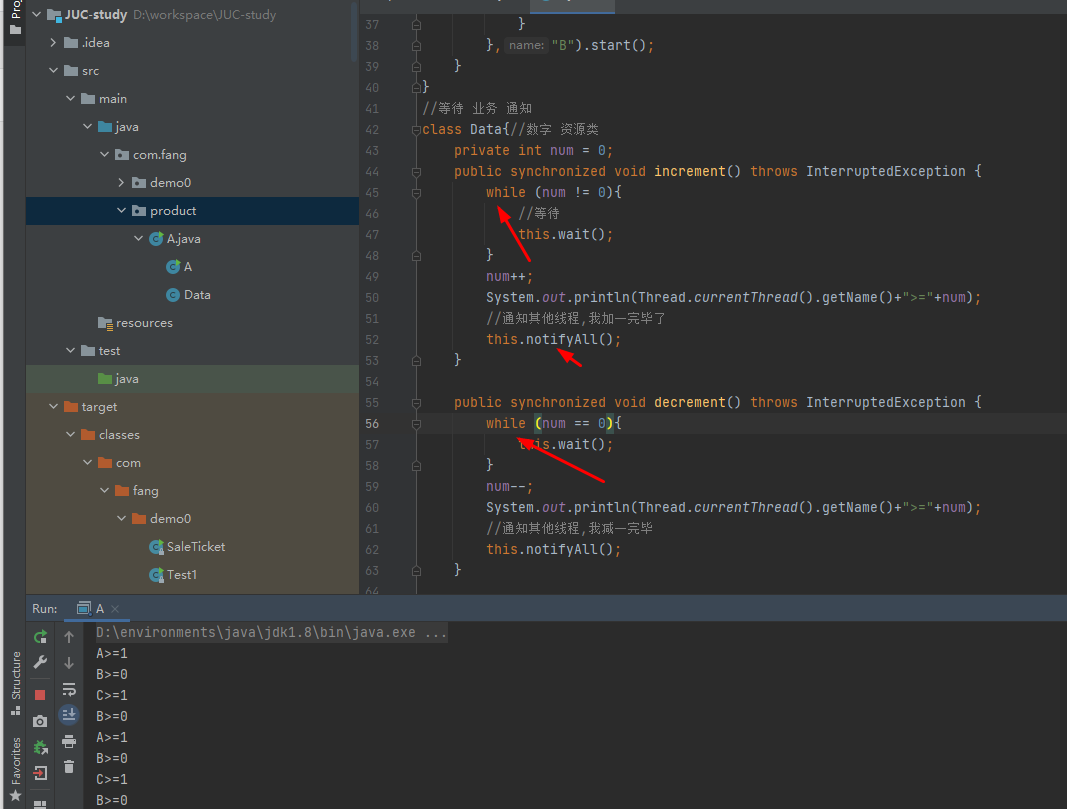Go down the stack trace arrow

(69, 662)
